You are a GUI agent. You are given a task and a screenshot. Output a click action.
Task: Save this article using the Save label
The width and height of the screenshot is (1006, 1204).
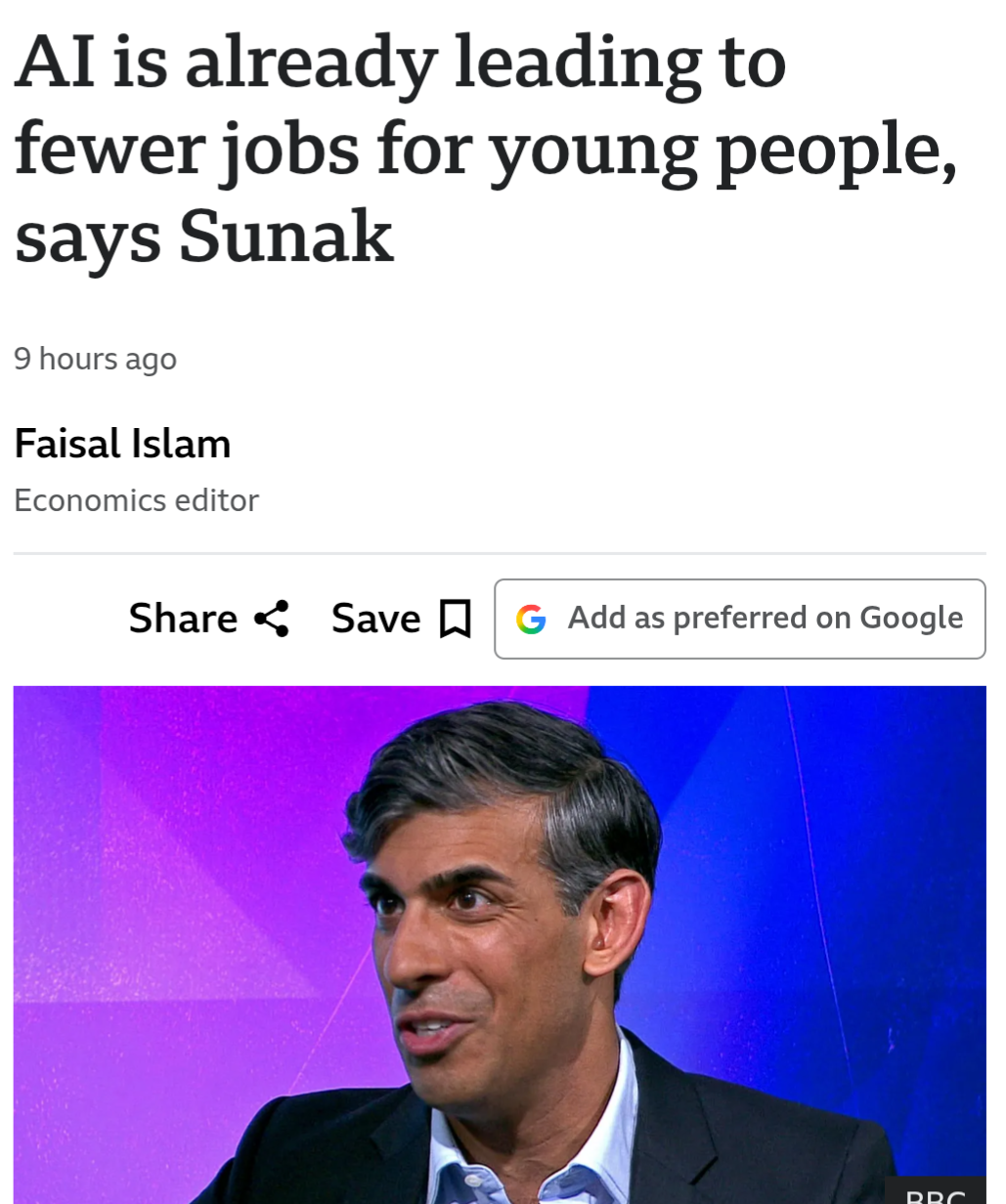coord(376,619)
